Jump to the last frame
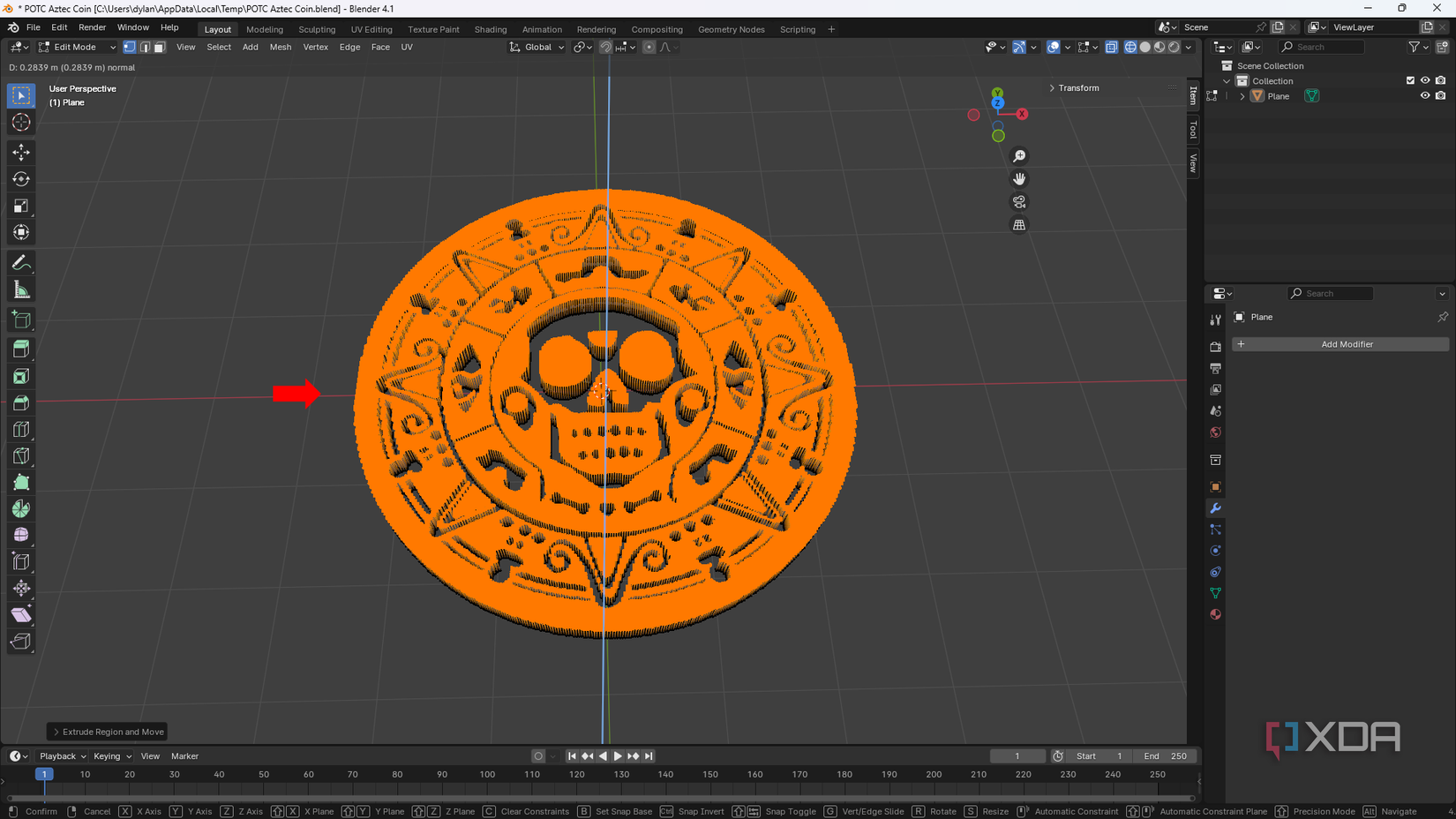Screen dimensions: 1456x819 pyautogui.click(x=649, y=756)
